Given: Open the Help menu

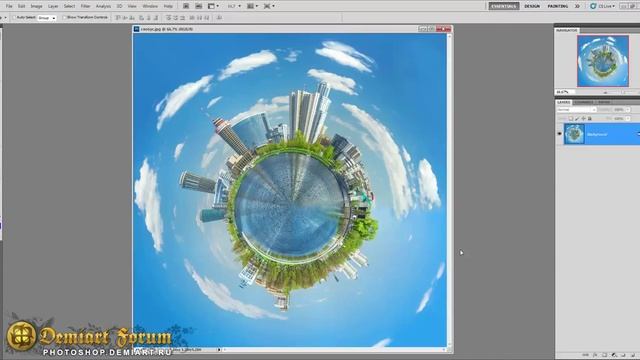Looking at the screenshot, I should click(168, 6).
